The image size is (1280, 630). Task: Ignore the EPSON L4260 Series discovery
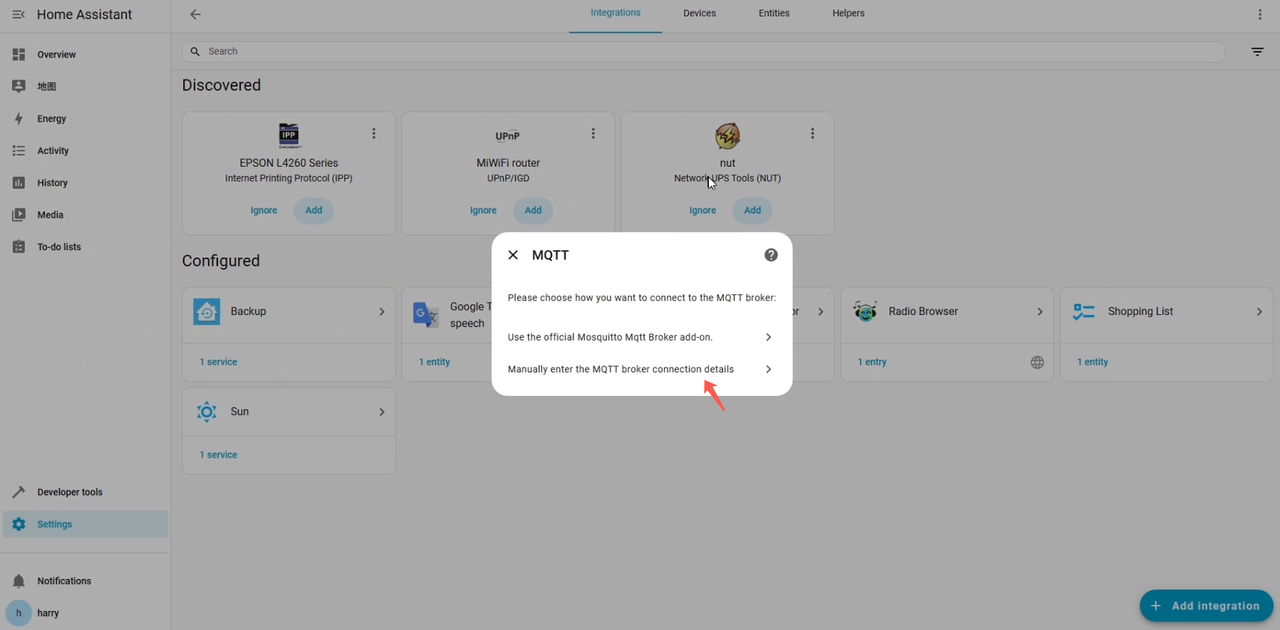(x=264, y=210)
